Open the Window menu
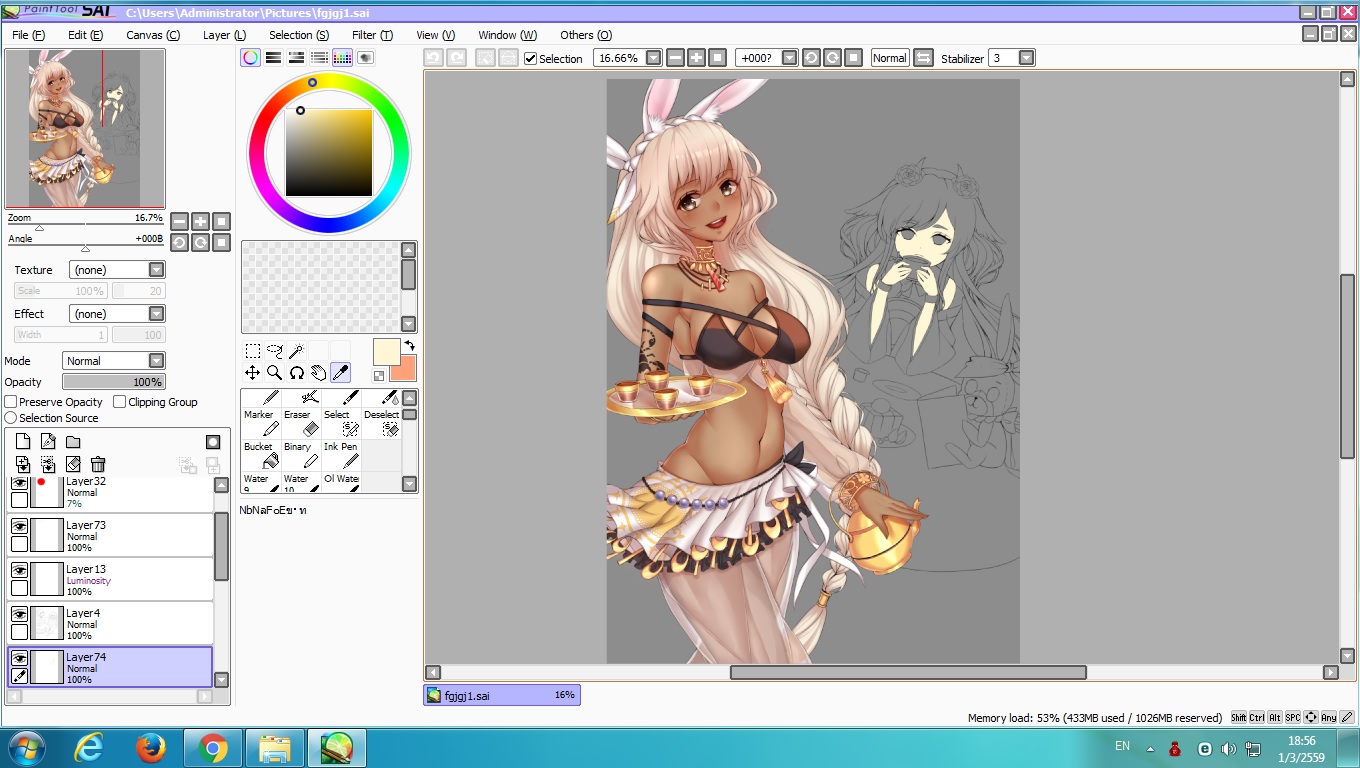 pos(507,35)
